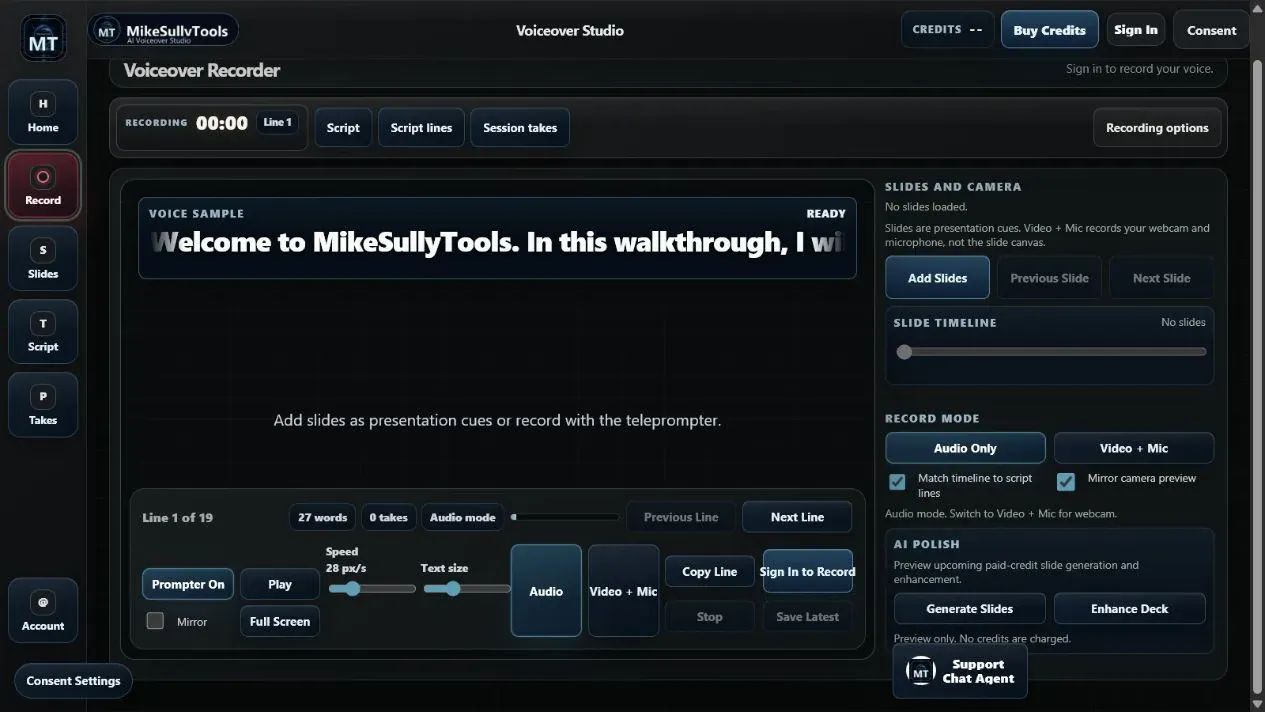Click the Voice Sample teleprompter text
Screen dimensions: 1265x712
[498, 242]
